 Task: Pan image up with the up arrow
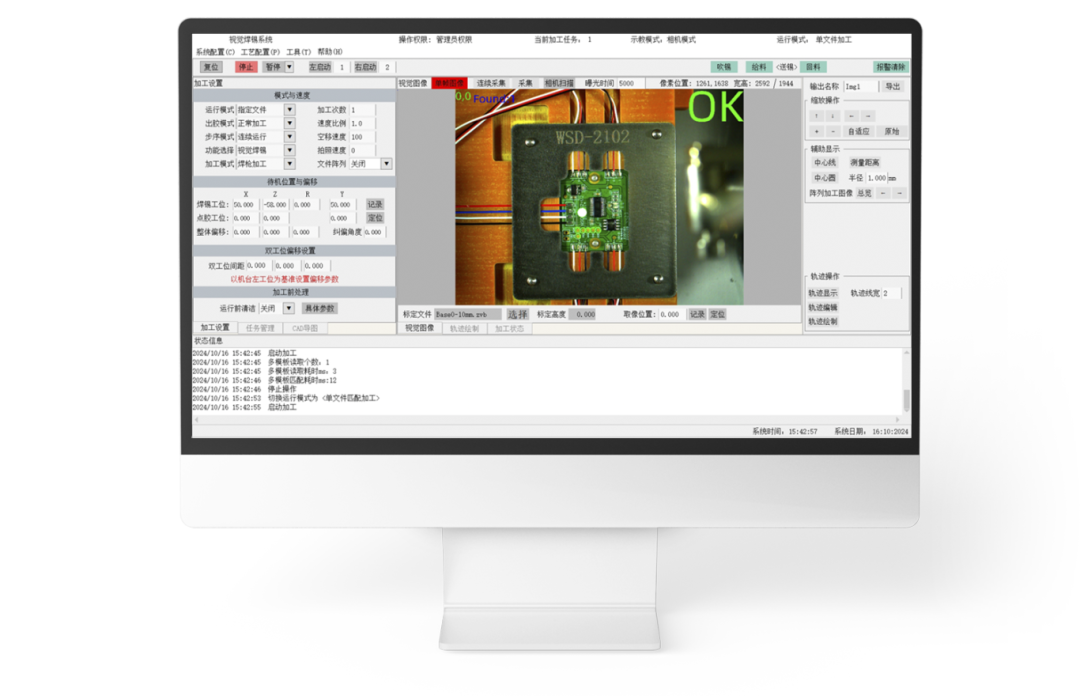pos(817,116)
